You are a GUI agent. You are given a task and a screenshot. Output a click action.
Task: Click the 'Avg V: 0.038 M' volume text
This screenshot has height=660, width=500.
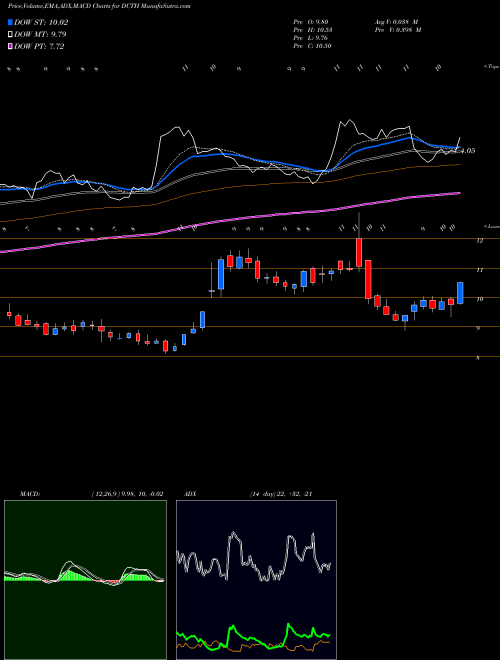(395, 22)
